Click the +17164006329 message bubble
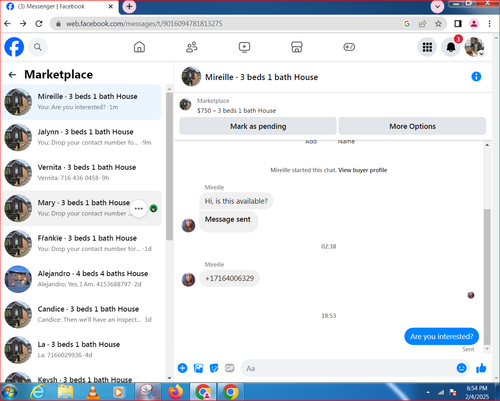Image resolution: width=500 pixels, height=401 pixels. point(229,278)
